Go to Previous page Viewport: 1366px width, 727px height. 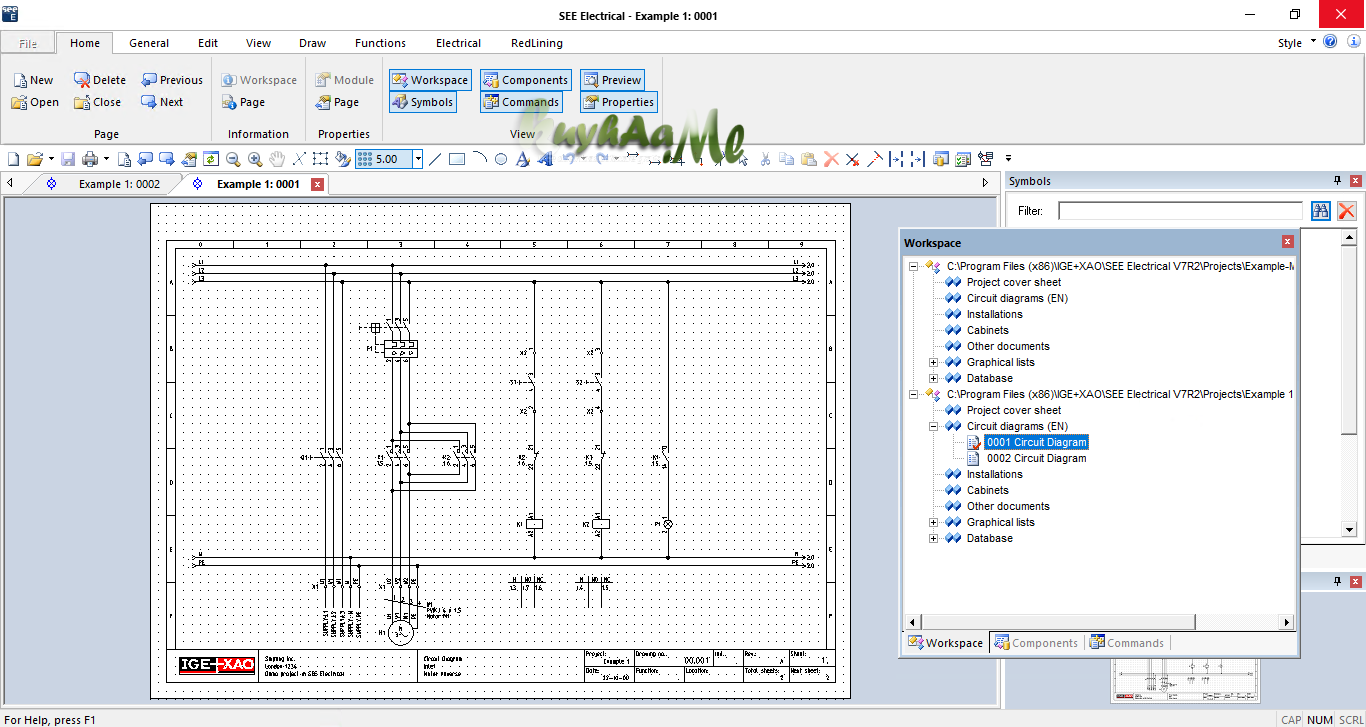pyautogui.click(x=172, y=80)
